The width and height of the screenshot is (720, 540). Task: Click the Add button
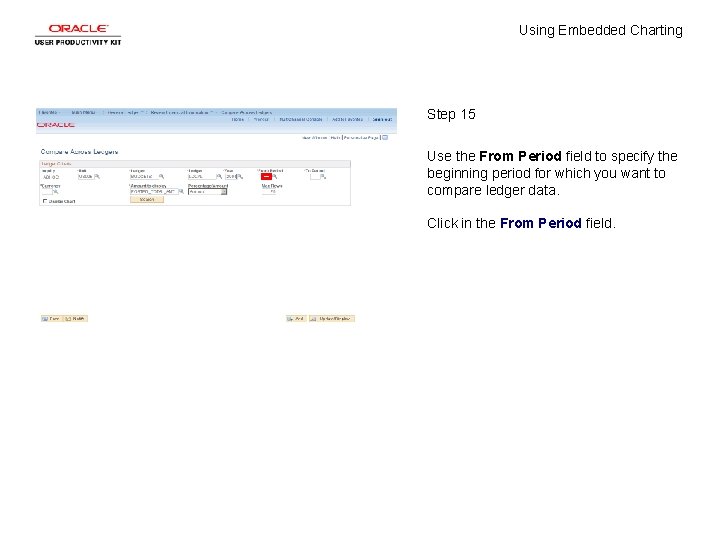click(x=296, y=319)
